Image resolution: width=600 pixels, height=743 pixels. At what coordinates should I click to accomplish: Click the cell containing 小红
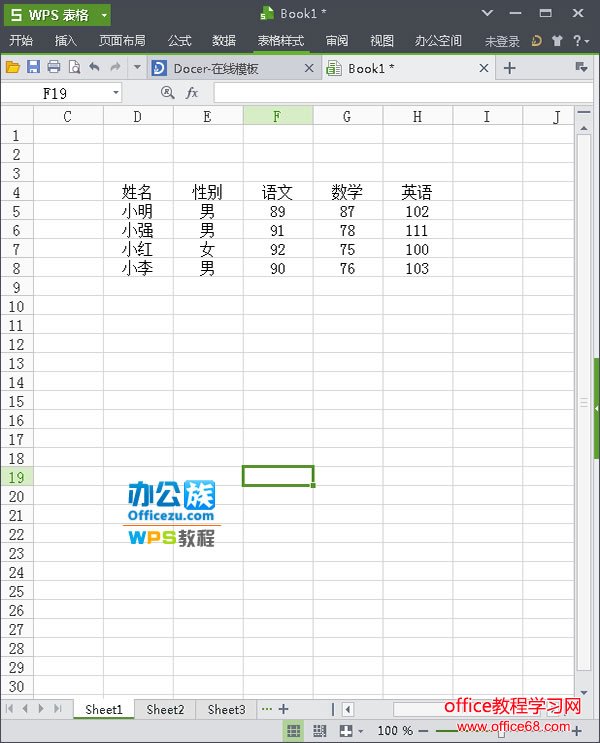[x=138, y=249]
